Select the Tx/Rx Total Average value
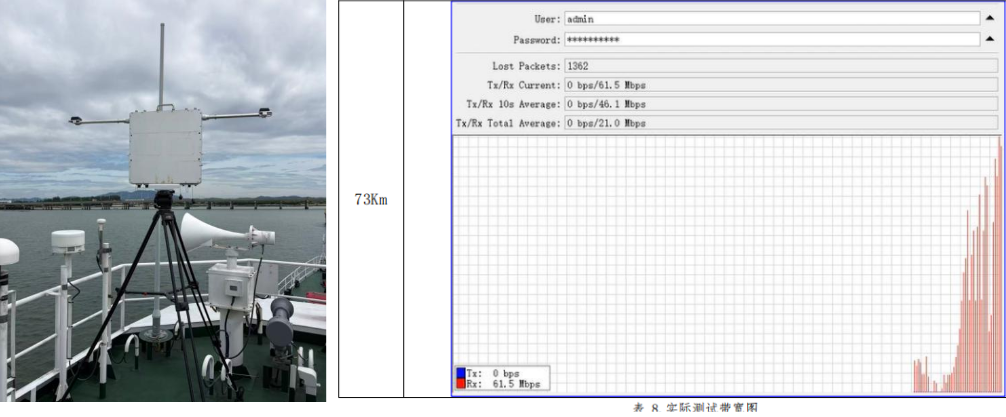This screenshot has width=1006, height=417. click(781, 123)
